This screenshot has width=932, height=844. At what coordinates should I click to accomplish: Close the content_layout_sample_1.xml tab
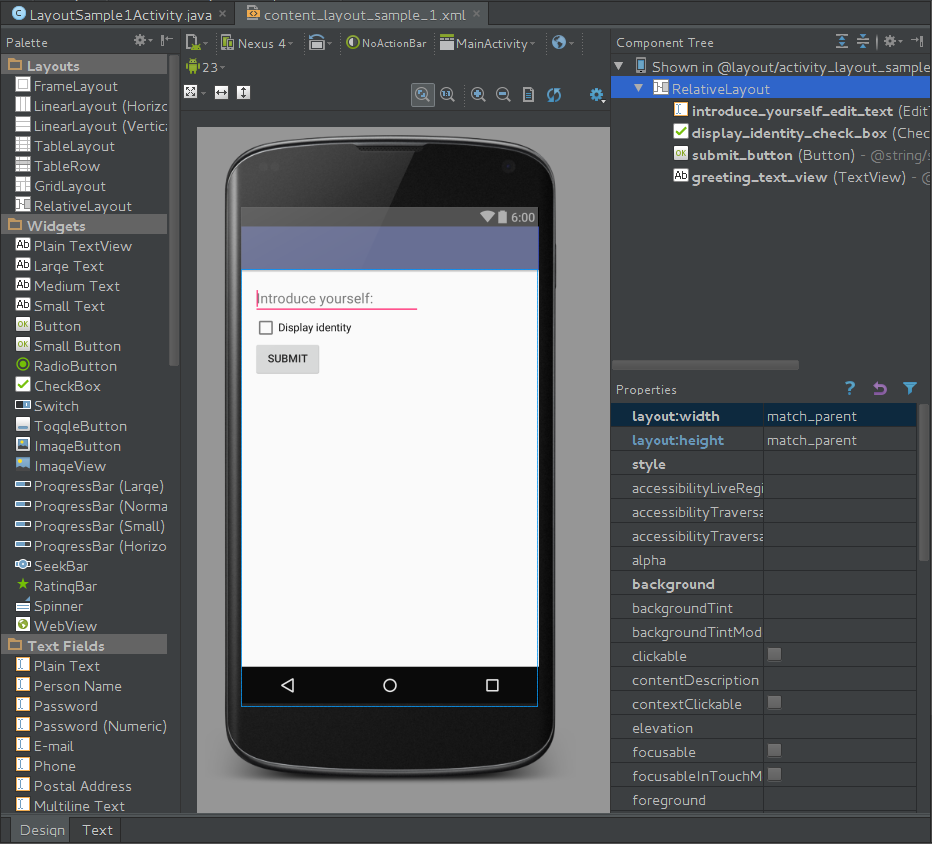[476, 14]
